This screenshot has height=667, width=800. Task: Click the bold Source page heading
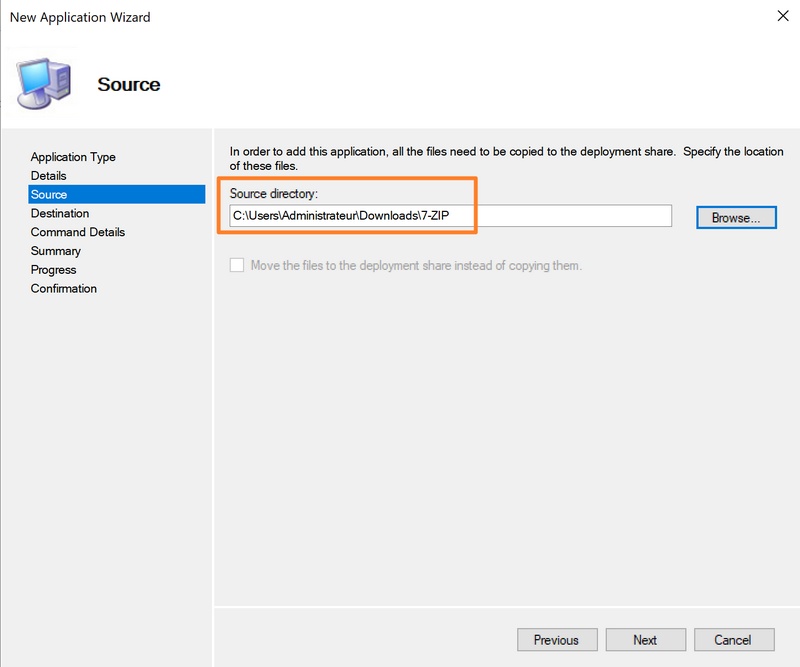[129, 85]
